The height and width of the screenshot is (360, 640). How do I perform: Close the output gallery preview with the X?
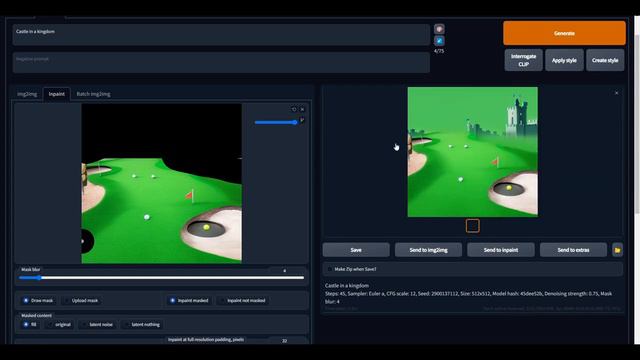coord(616,93)
